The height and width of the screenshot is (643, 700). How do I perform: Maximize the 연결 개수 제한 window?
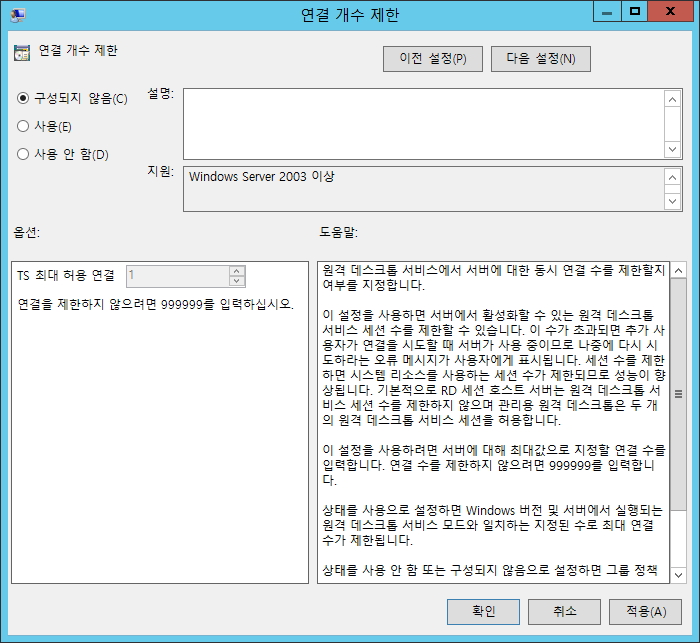[634, 12]
